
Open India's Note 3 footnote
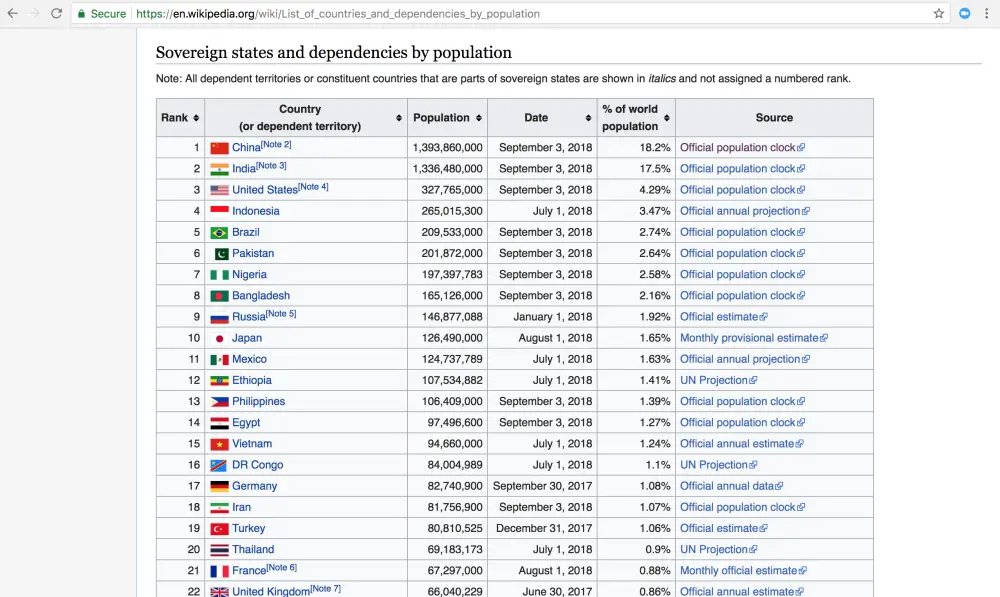(271, 165)
